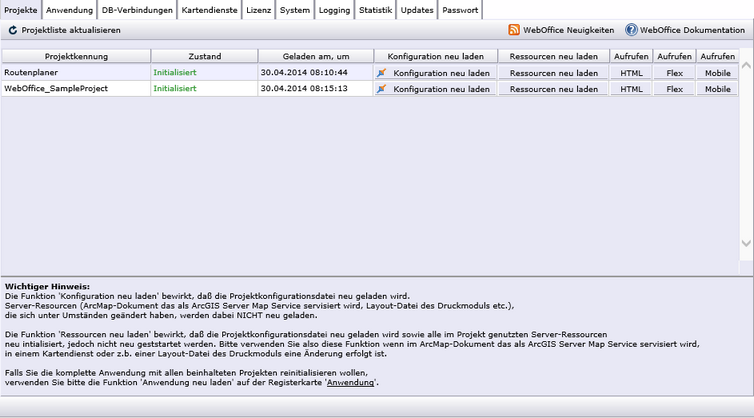
Task: Reload configuration for Routenplaner
Action: 435,73
